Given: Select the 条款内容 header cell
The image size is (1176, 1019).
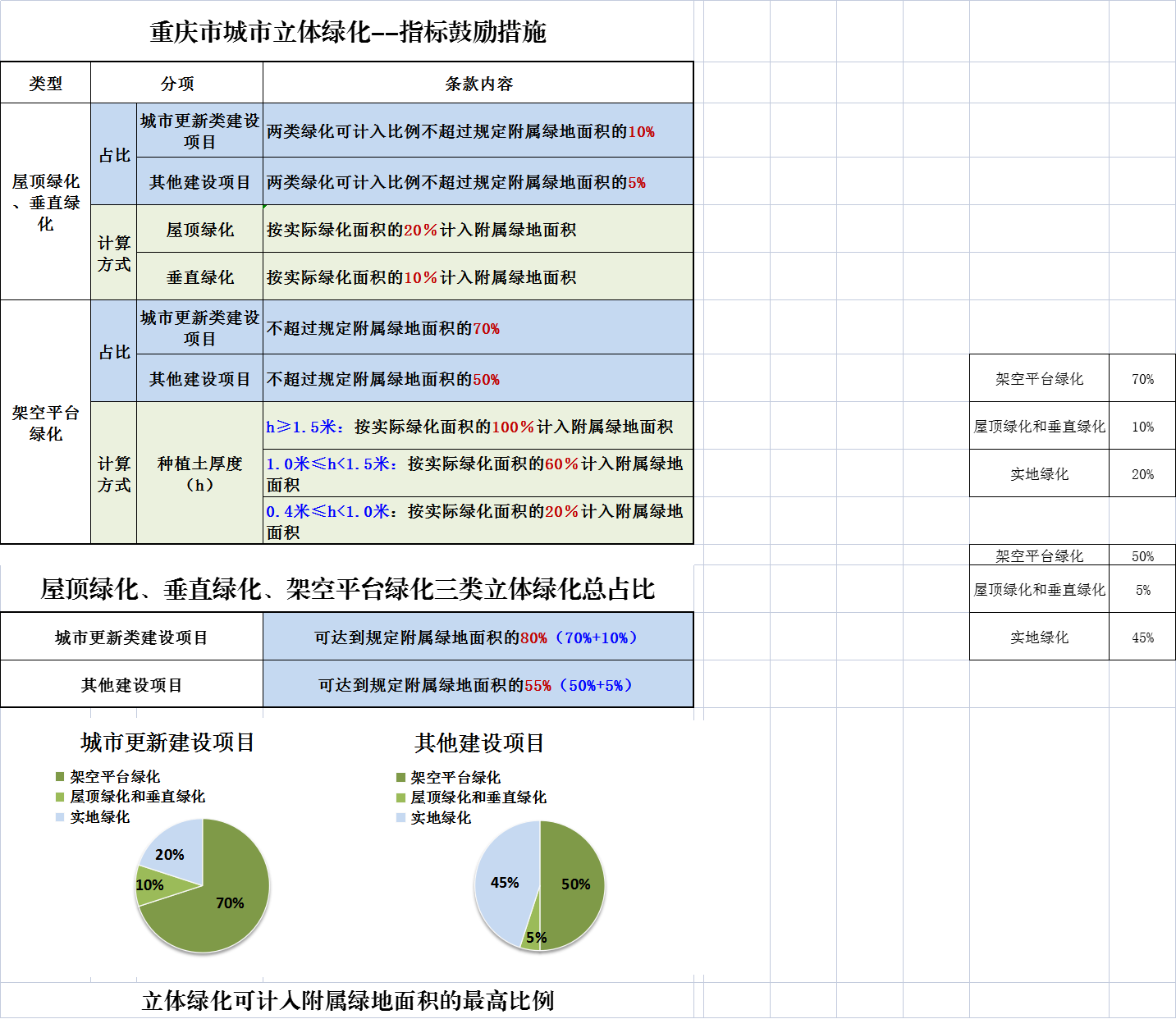Looking at the screenshot, I should [x=478, y=83].
